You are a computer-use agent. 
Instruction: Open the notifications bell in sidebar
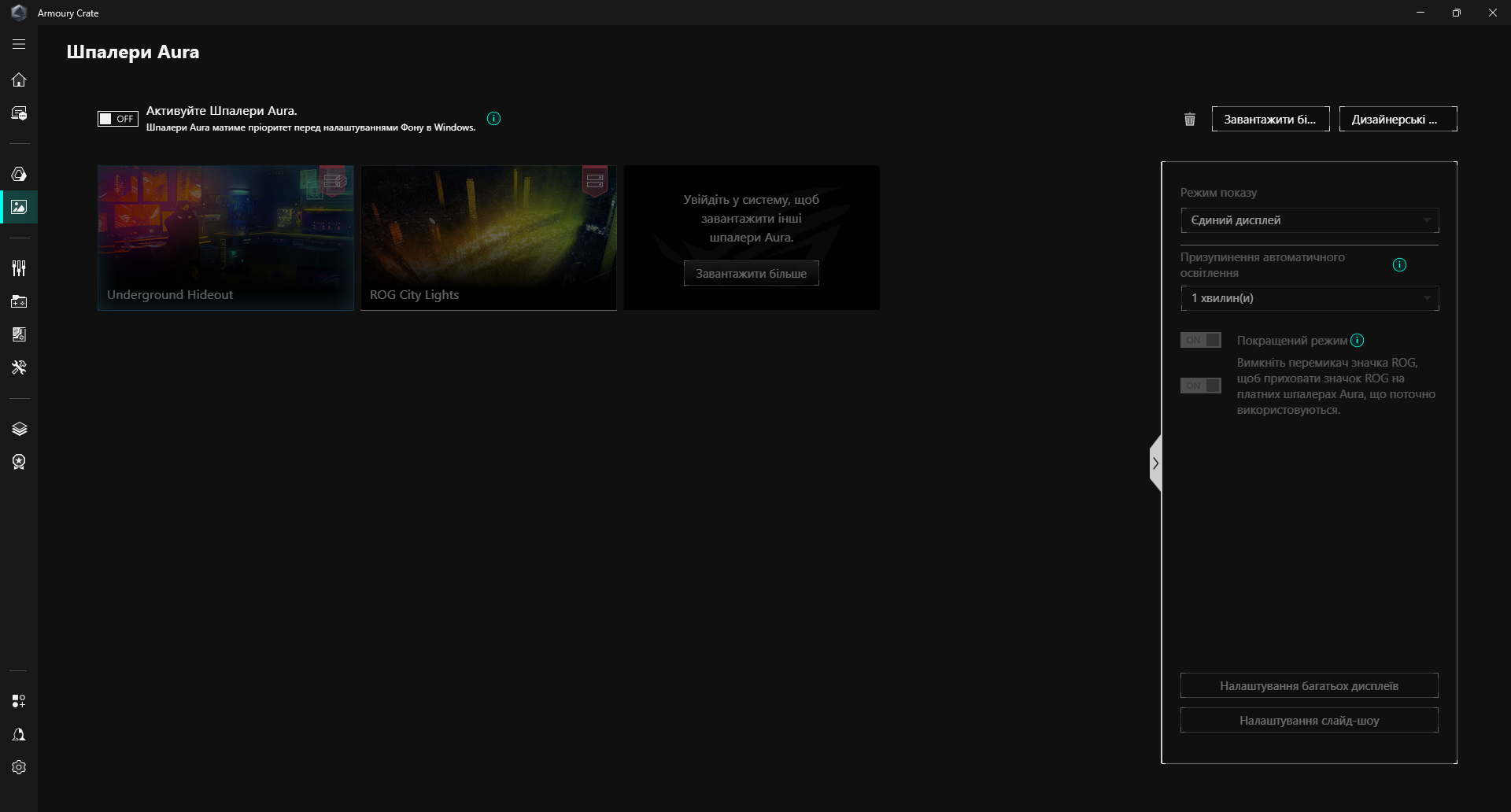[x=19, y=734]
